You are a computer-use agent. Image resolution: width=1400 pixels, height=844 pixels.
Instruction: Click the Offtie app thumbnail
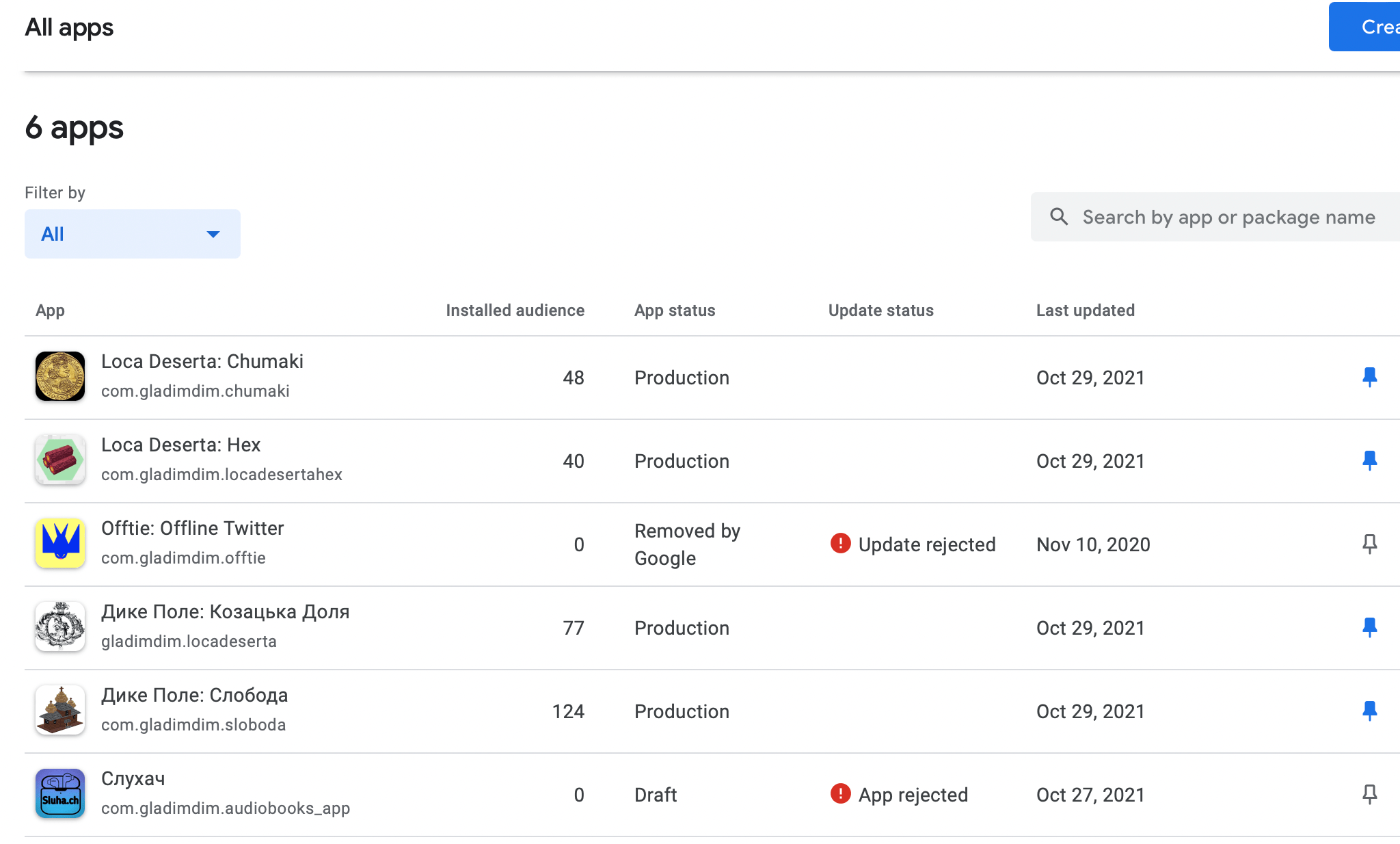[x=59, y=544]
